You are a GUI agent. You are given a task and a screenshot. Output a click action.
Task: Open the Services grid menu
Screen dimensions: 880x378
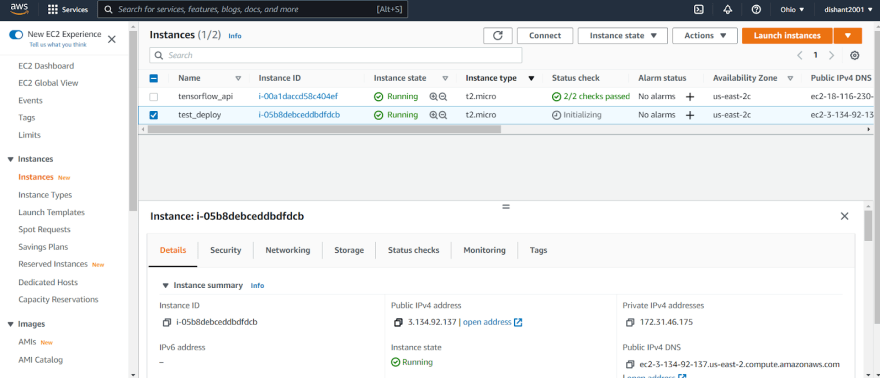[67, 10]
